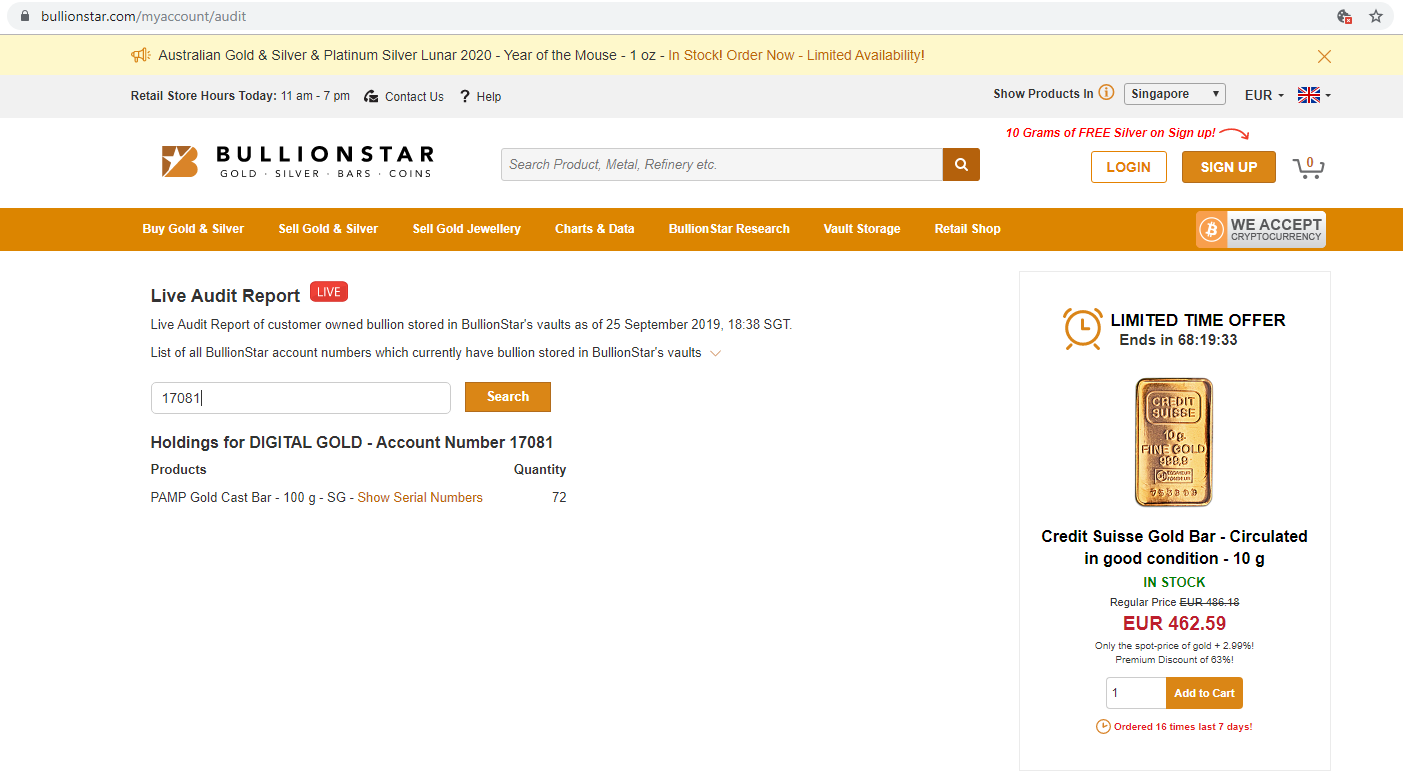Open Buy Gold & Silver menu

[193, 229]
